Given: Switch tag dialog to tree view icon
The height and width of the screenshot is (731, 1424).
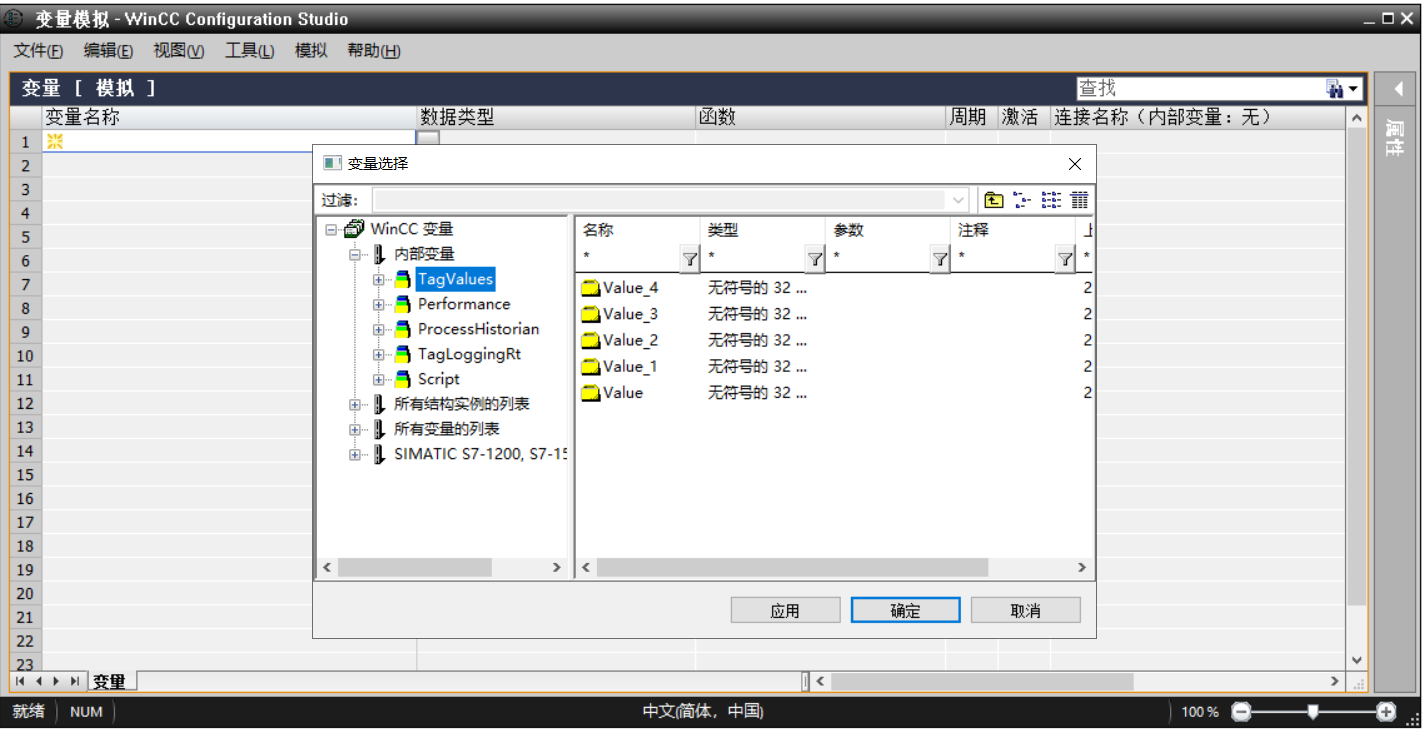Looking at the screenshot, I should click(1022, 200).
